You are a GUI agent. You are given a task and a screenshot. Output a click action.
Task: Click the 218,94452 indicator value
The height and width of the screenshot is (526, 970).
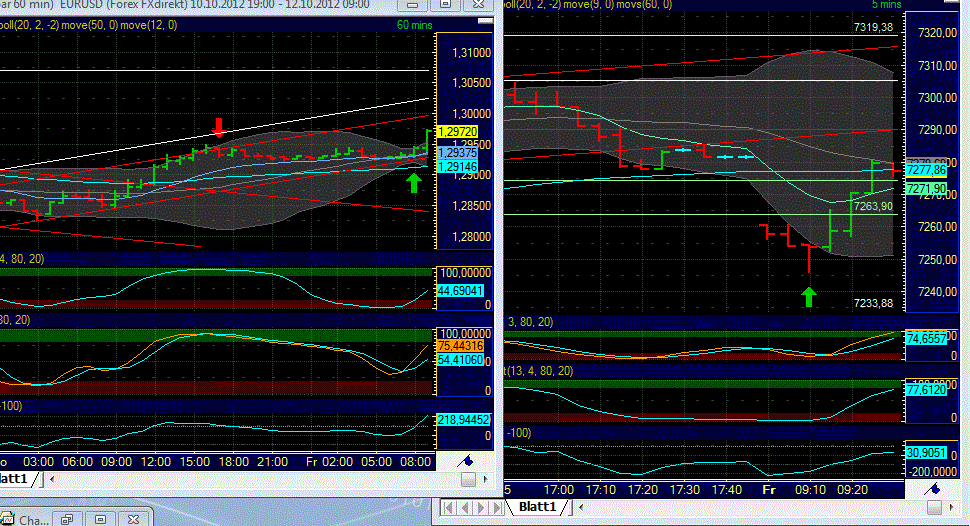463,420
